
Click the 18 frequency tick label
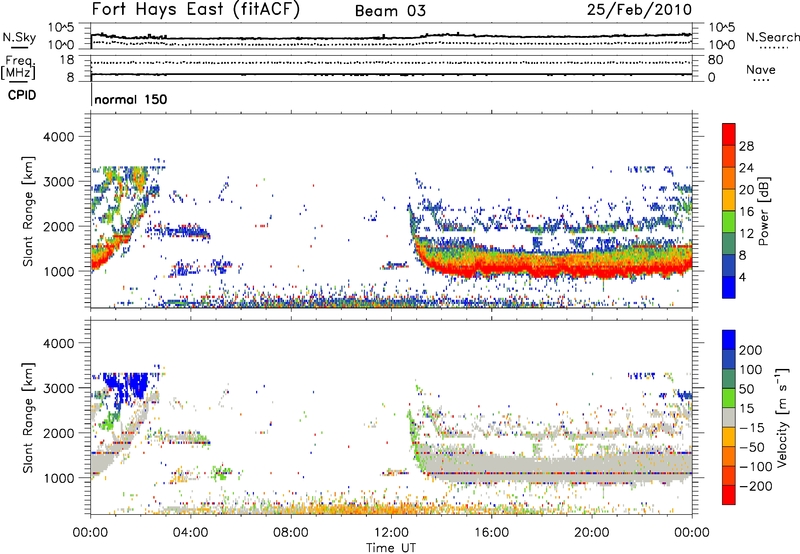pyautogui.click(x=67, y=60)
